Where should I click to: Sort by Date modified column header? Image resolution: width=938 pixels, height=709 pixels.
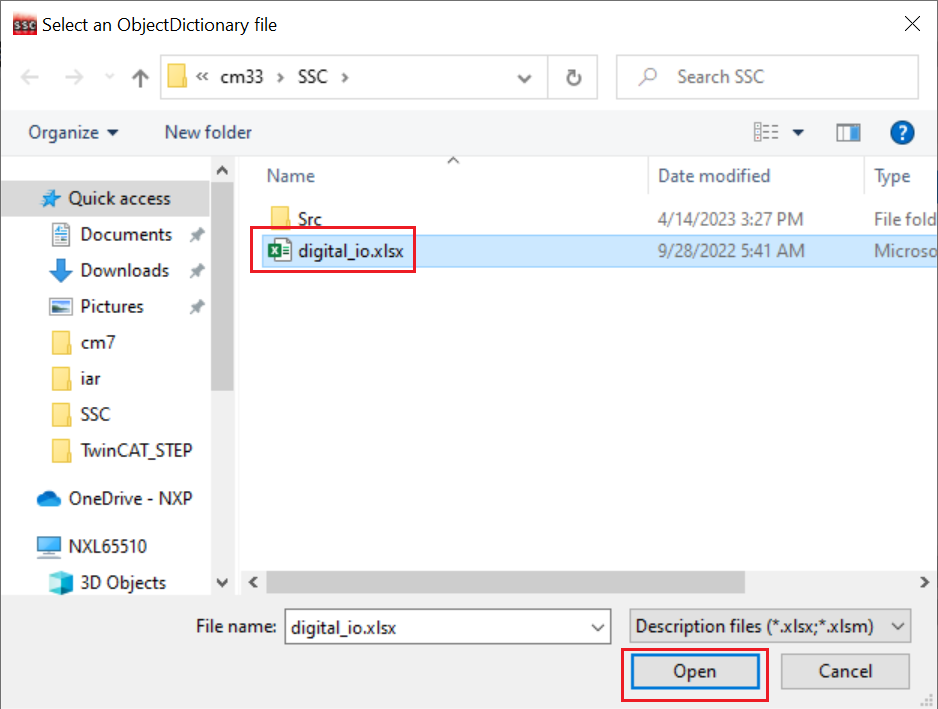point(714,176)
